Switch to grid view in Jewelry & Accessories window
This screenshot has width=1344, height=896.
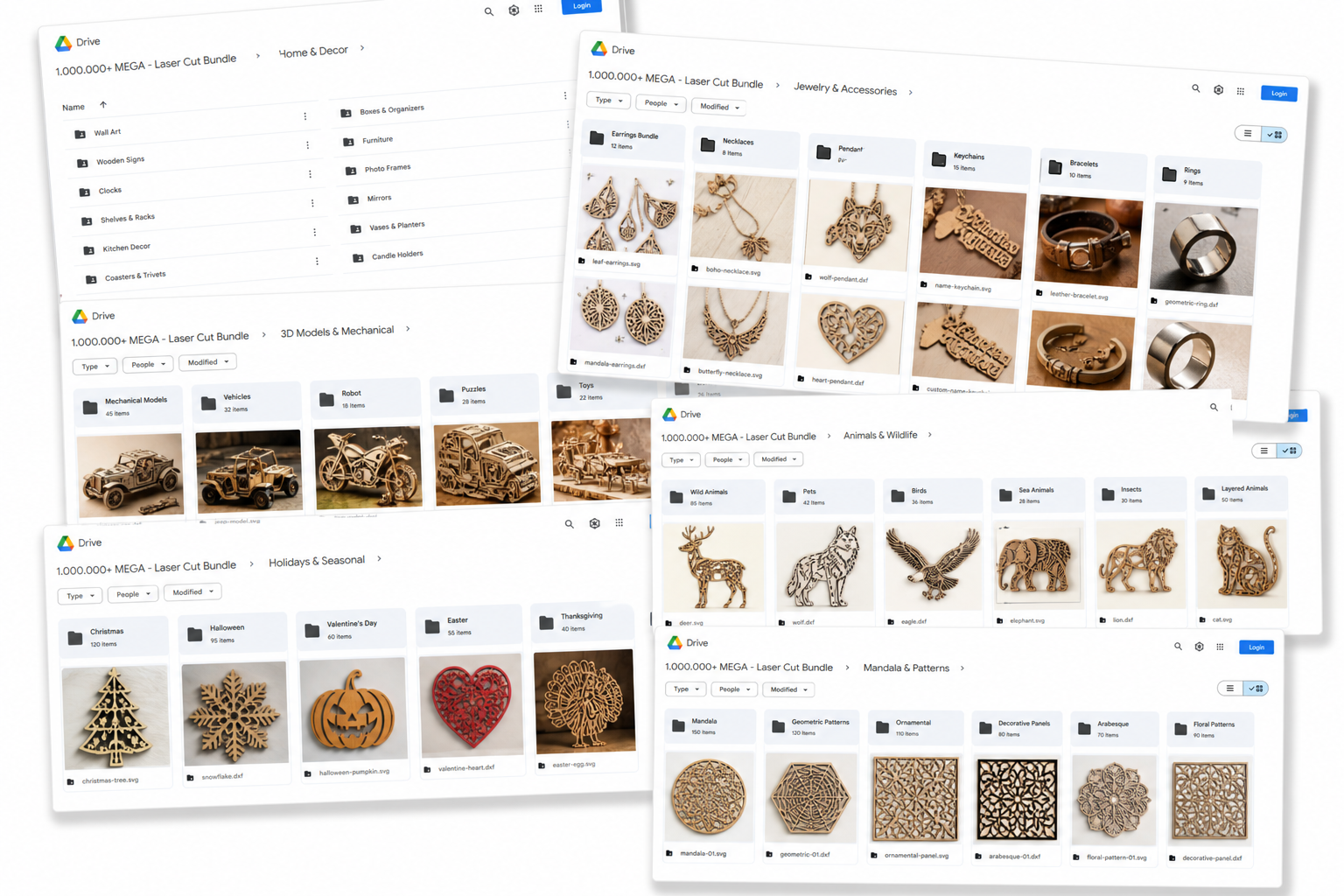(x=1276, y=135)
